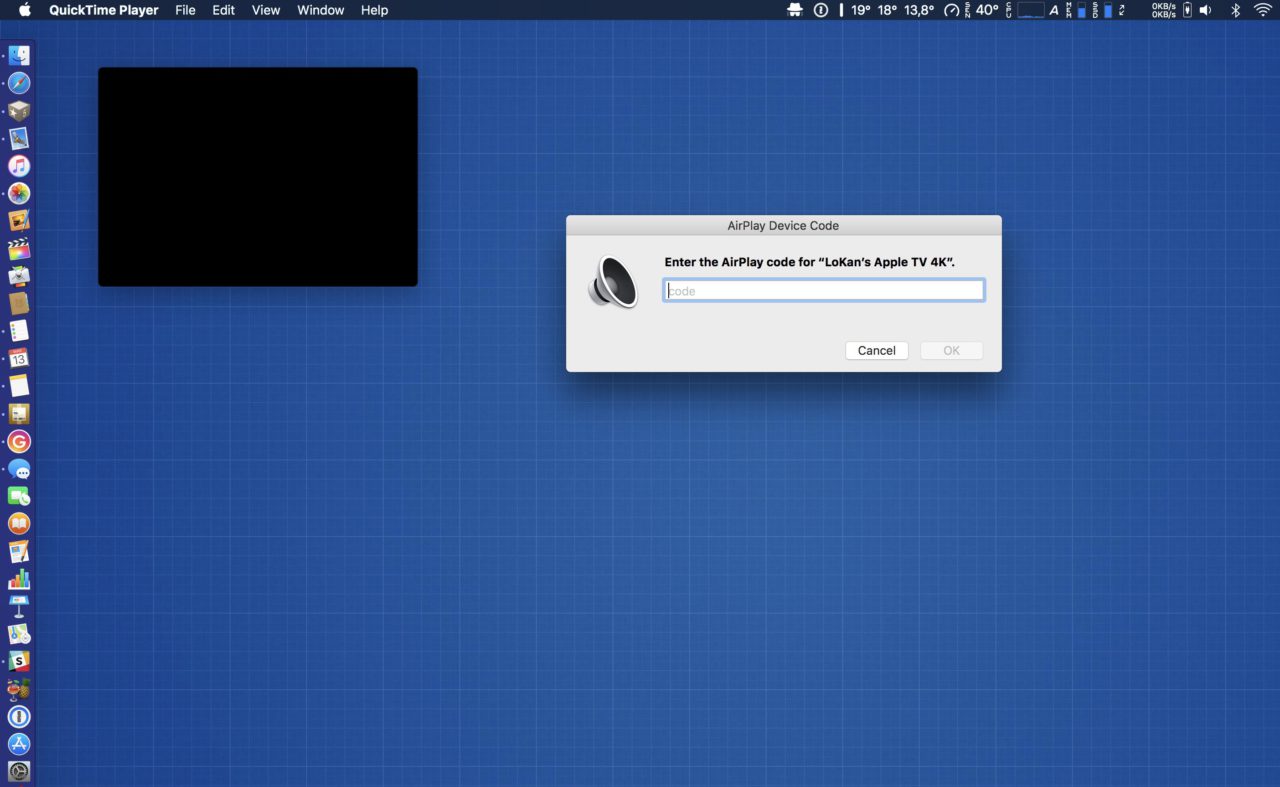Open 1Password from the Dock
The image size is (1280, 787).
(x=19, y=717)
